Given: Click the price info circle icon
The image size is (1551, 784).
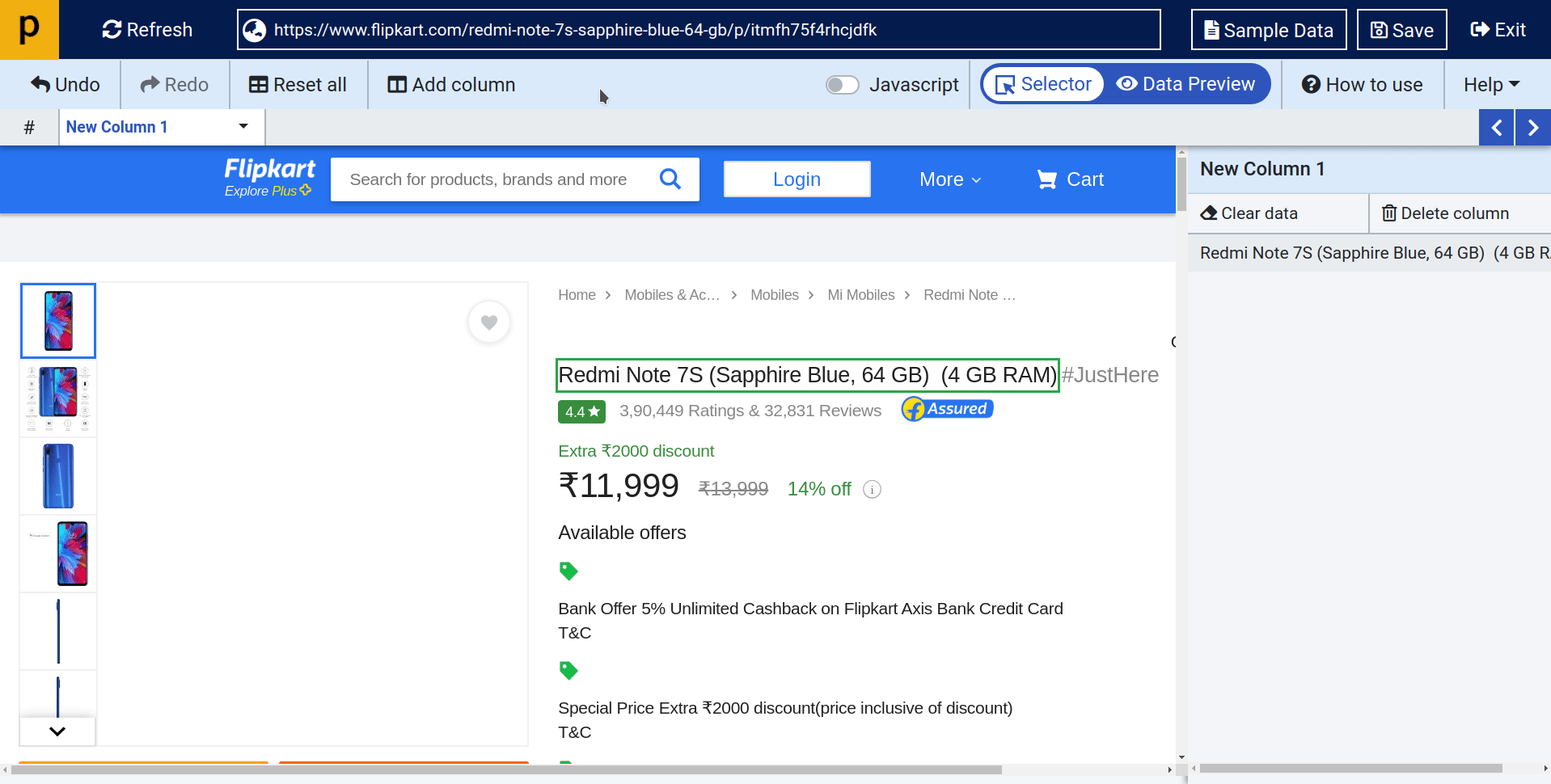Looking at the screenshot, I should tap(872, 489).
